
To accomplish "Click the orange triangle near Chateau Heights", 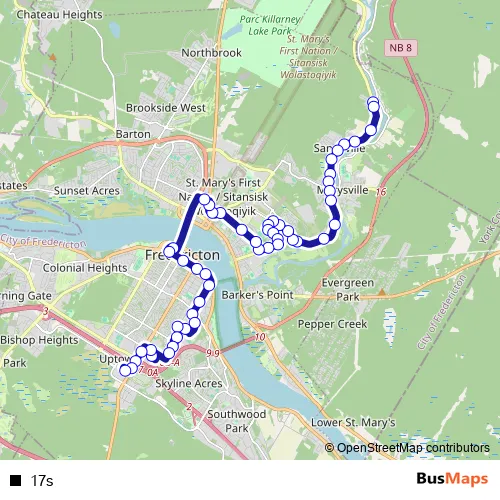I will click(x=53, y=57).
